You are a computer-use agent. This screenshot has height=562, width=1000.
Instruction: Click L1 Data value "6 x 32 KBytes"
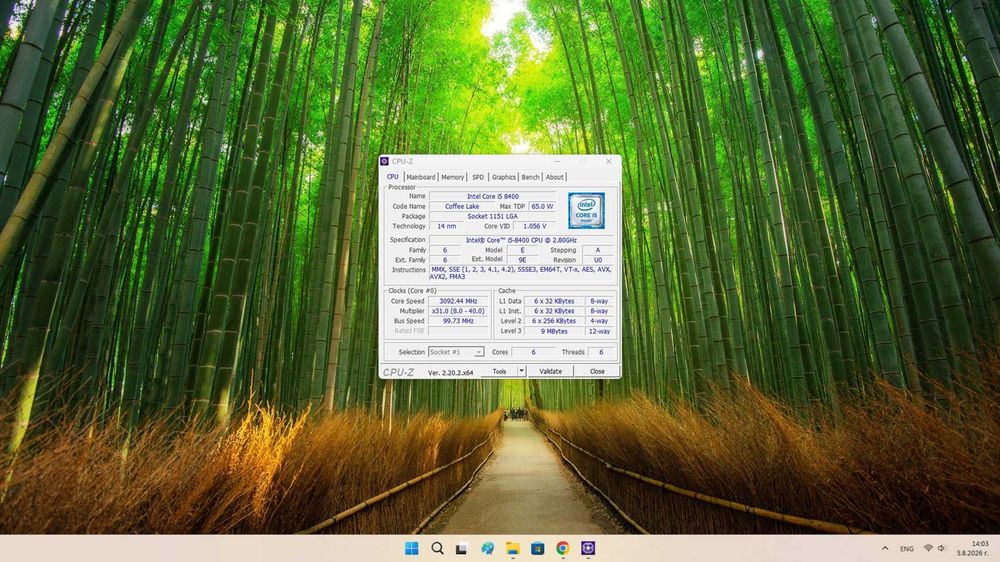pyautogui.click(x=554, y=301)
